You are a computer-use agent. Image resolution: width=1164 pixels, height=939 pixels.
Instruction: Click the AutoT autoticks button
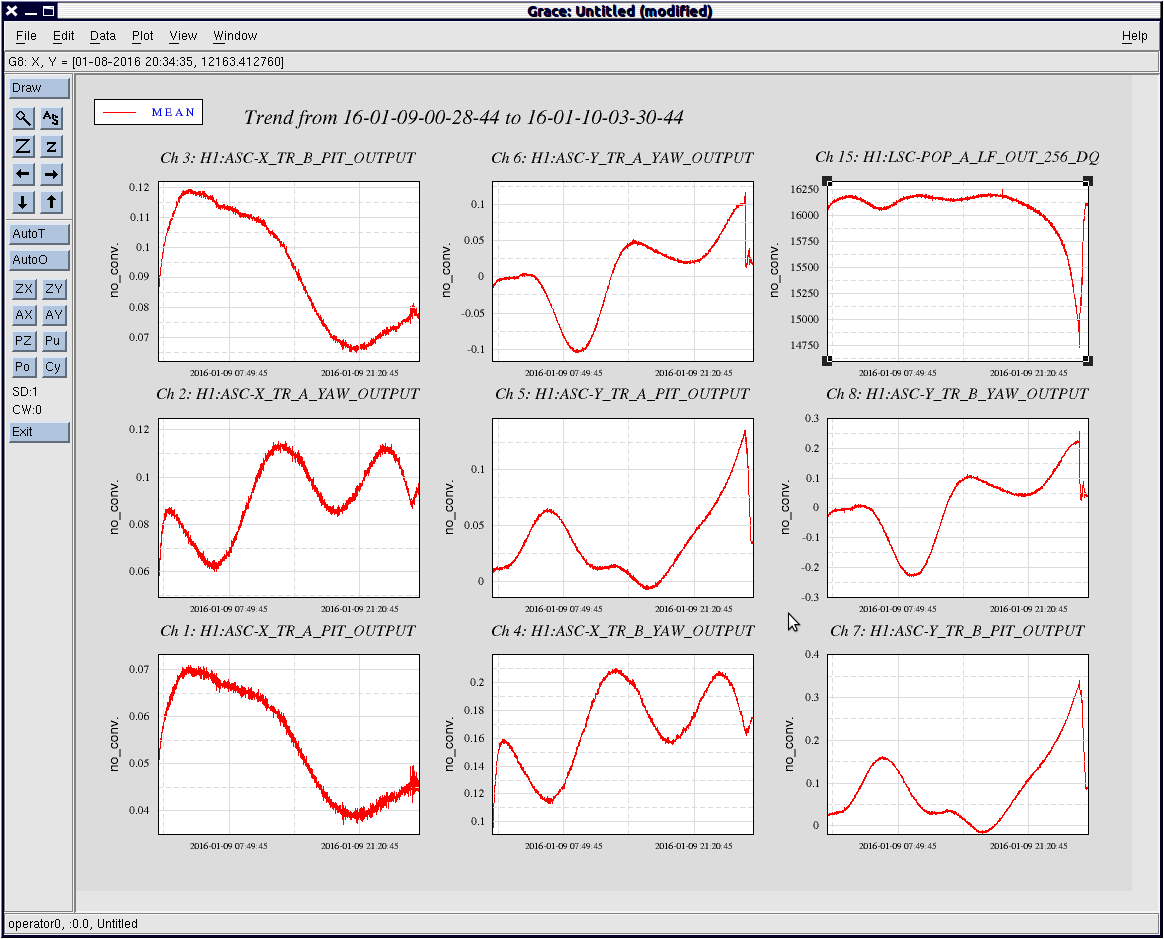(39, 234)
